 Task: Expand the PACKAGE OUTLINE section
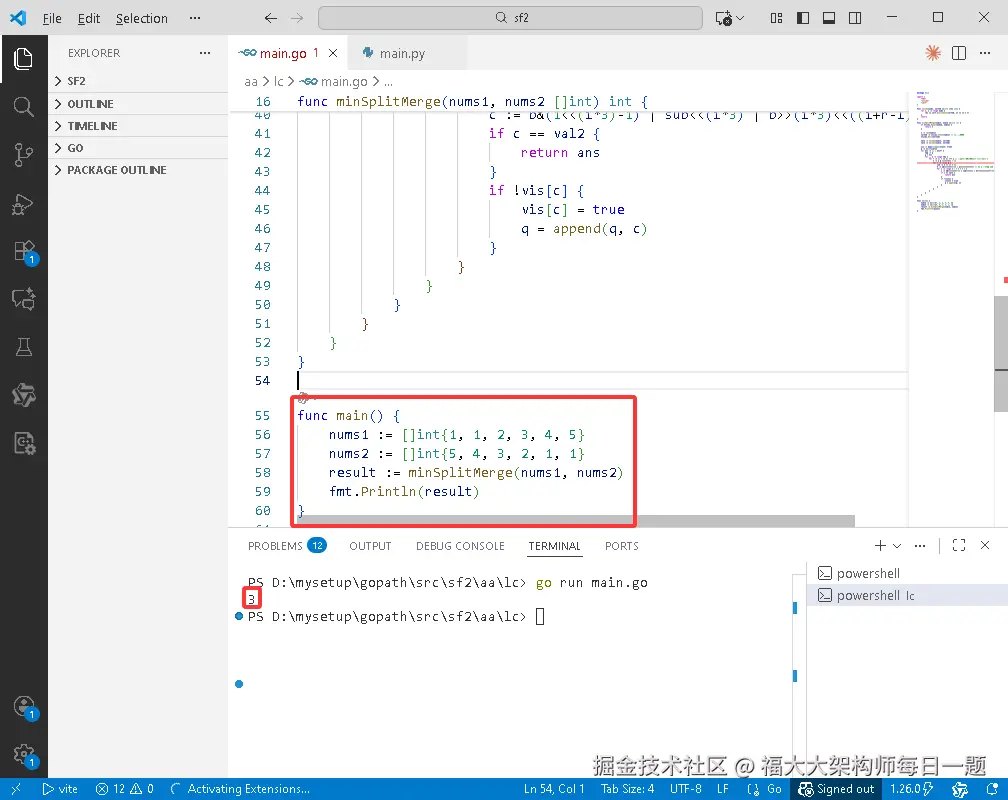click(x=138, y=170)
